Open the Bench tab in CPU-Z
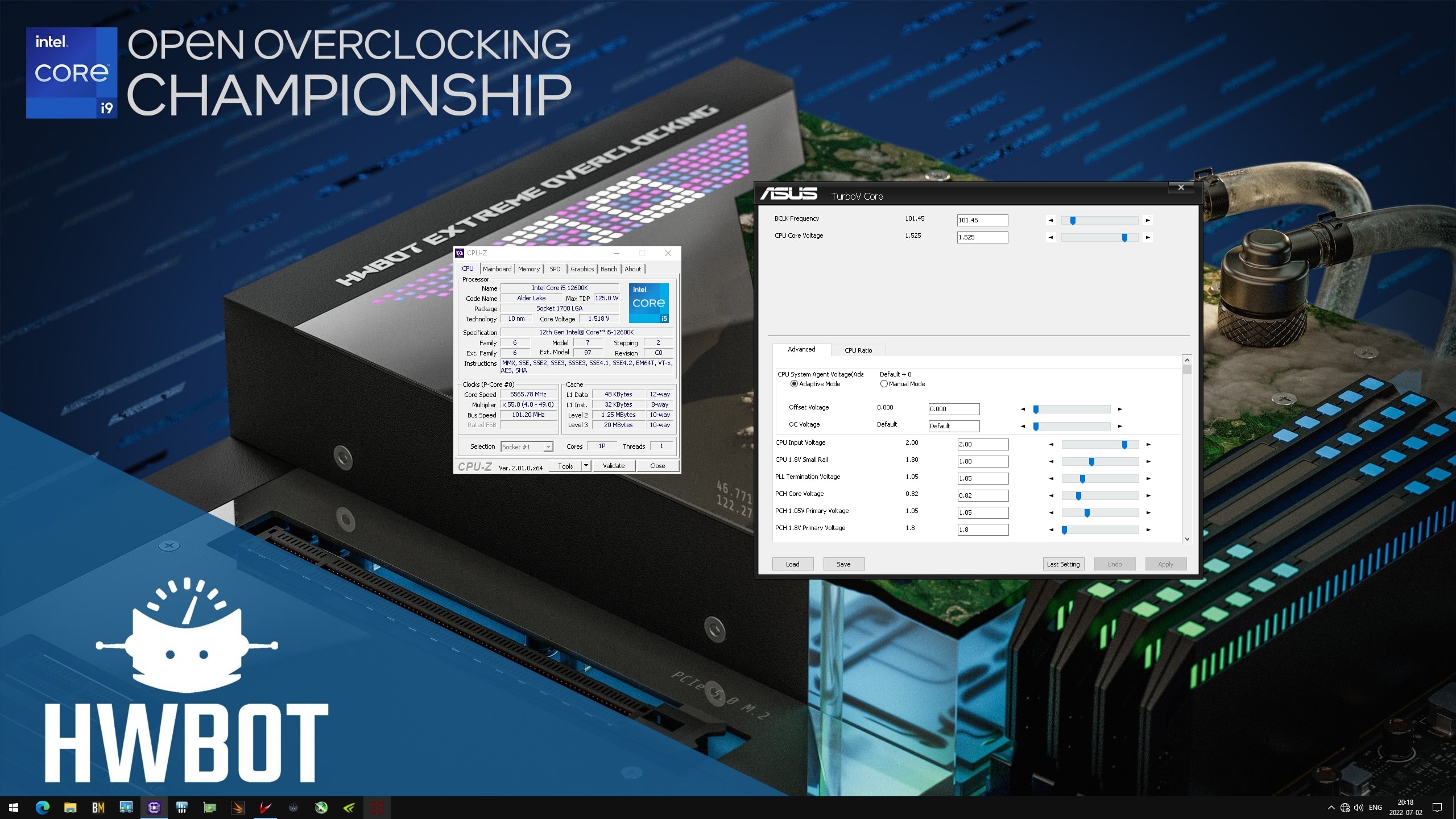 coord(609,269)
